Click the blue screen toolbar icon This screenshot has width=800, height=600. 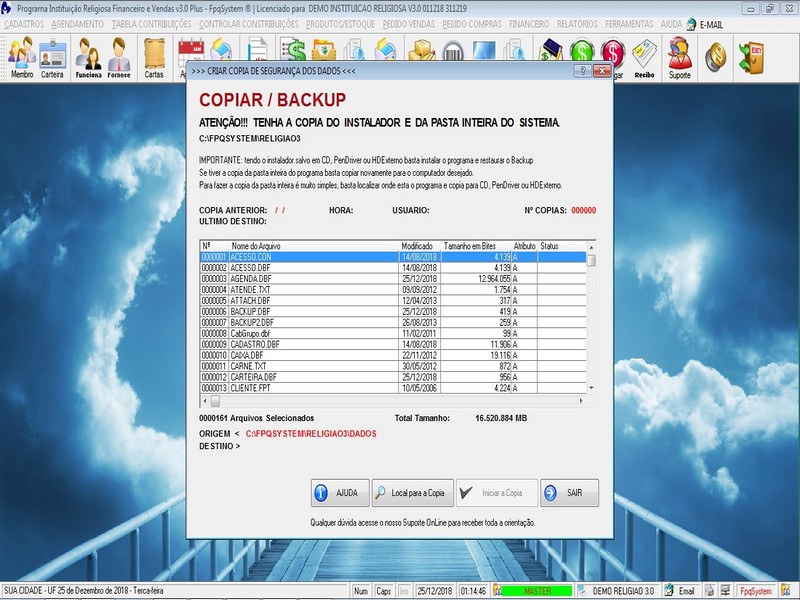484,50
